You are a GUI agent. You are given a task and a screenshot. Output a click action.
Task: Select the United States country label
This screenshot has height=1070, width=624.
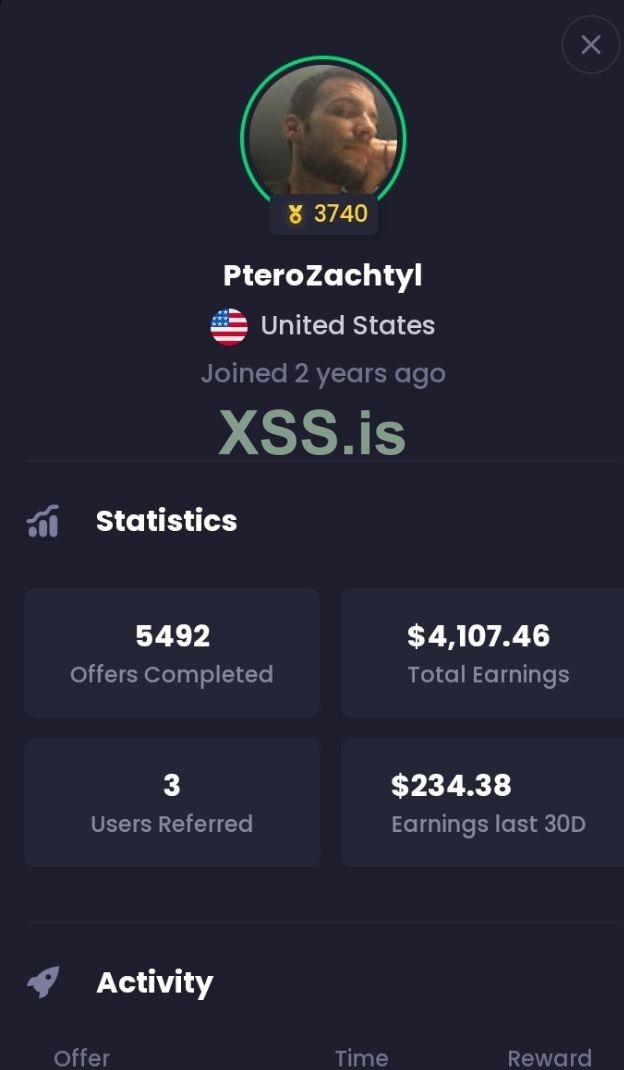[x=347, y=326]
